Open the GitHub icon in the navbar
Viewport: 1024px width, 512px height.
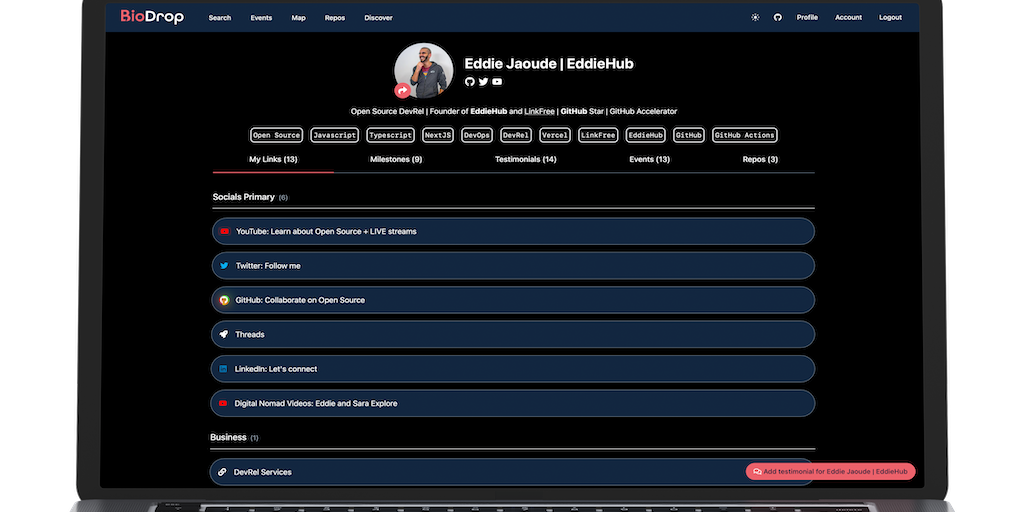pyautogui.click(x=777, y=17)
